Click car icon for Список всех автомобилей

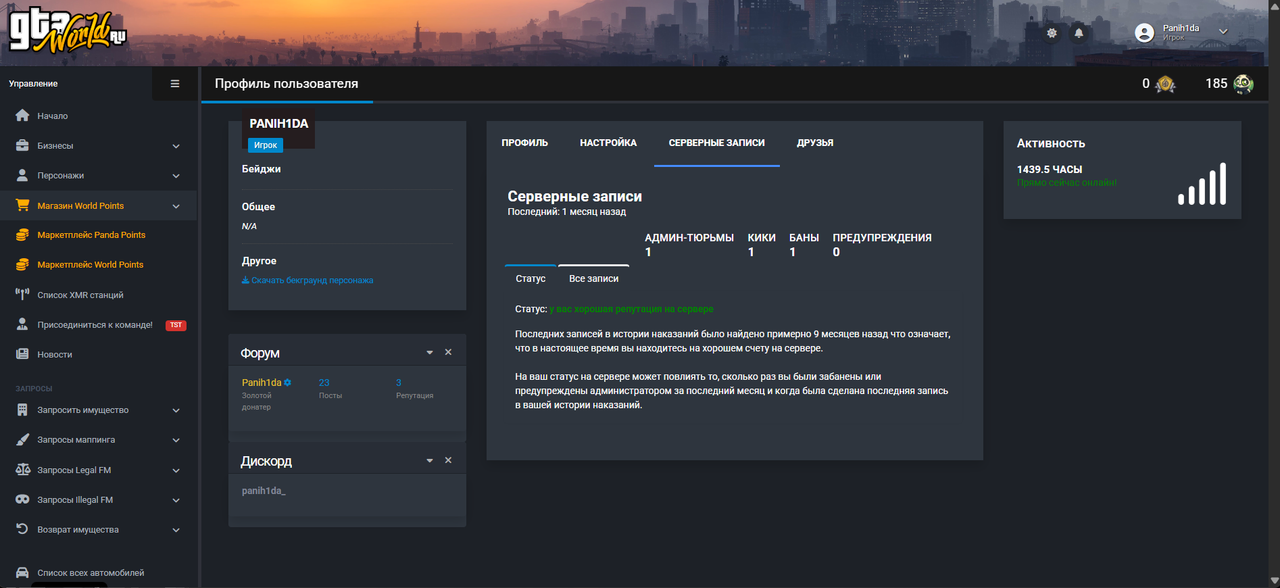pos(23,573)
